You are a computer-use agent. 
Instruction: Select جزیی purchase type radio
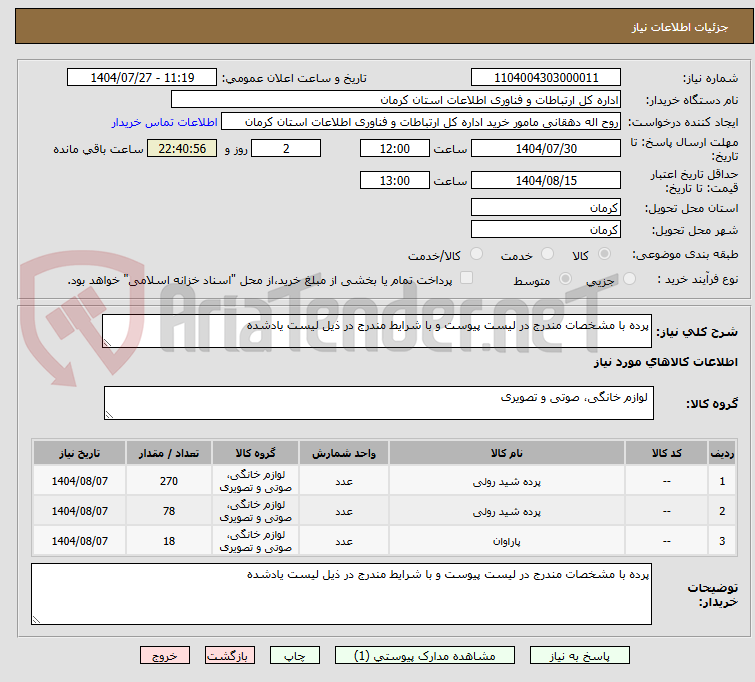(x=628, y=280)
